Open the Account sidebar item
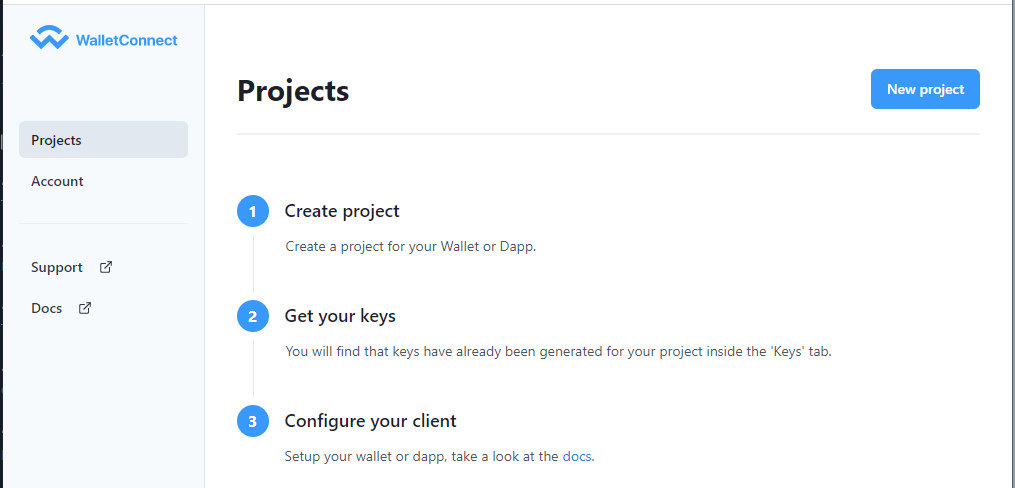 pyautogui.click(x=57, y=181)
